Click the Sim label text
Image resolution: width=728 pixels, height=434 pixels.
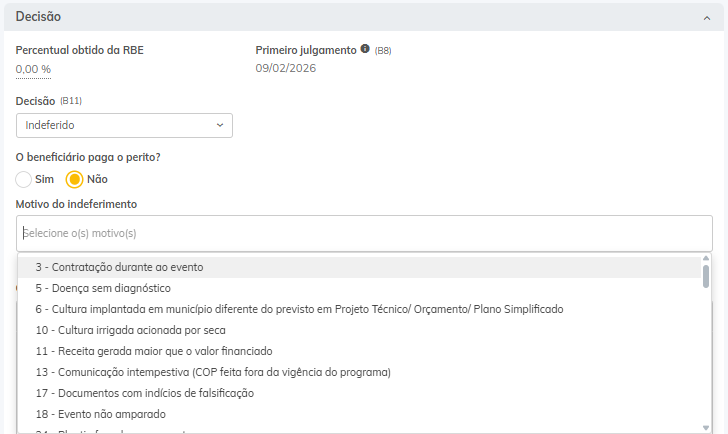(x=44, y=179)
